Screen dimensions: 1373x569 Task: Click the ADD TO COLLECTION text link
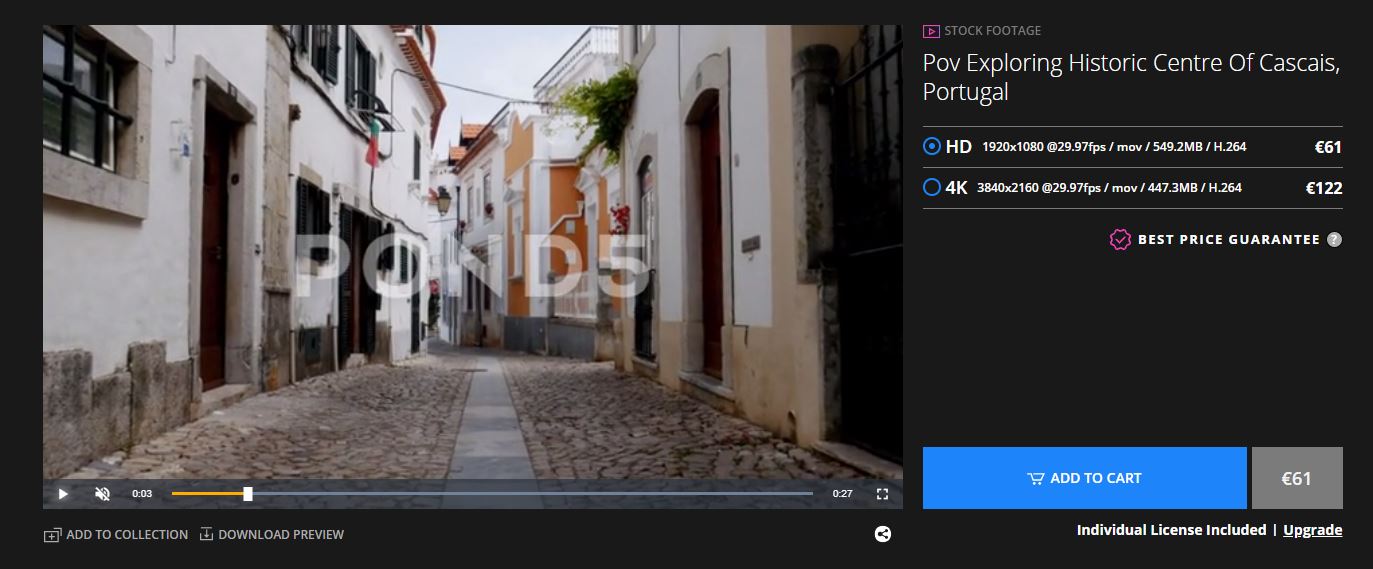127,535
